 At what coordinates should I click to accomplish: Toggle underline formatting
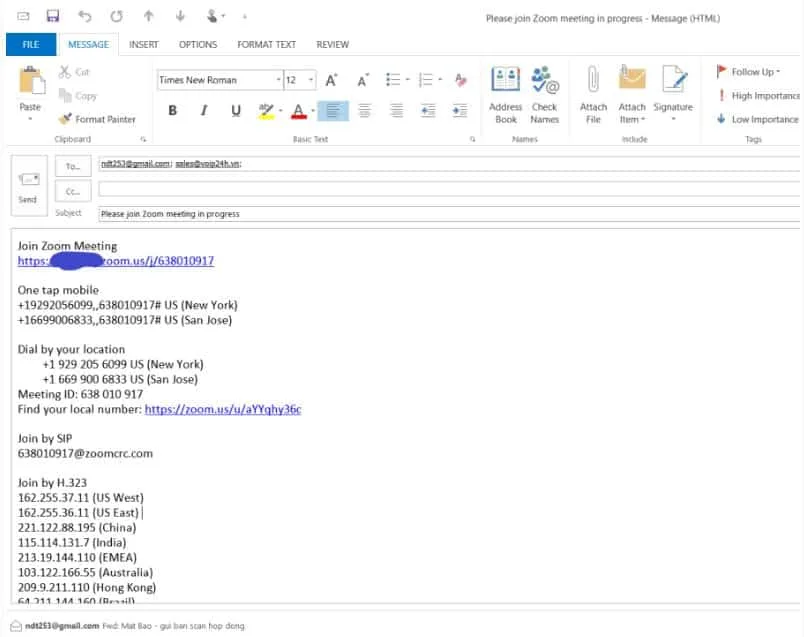pyautogui.click(x=236, y=110)
